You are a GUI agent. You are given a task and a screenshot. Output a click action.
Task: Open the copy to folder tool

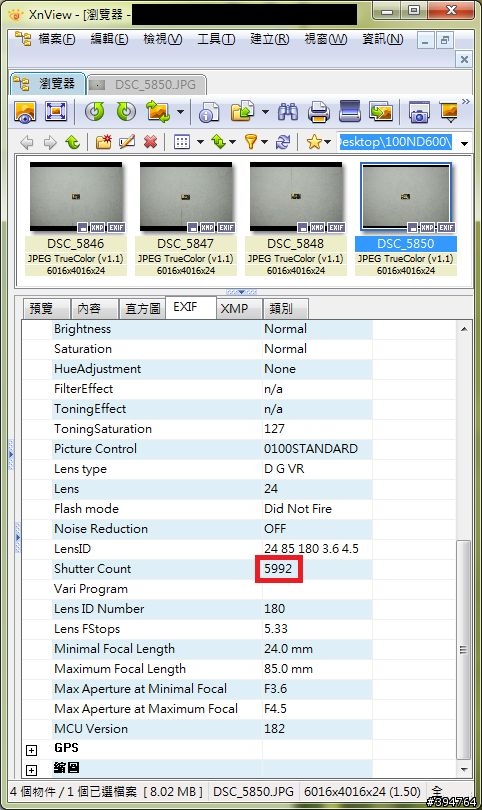tap(243, 111)
